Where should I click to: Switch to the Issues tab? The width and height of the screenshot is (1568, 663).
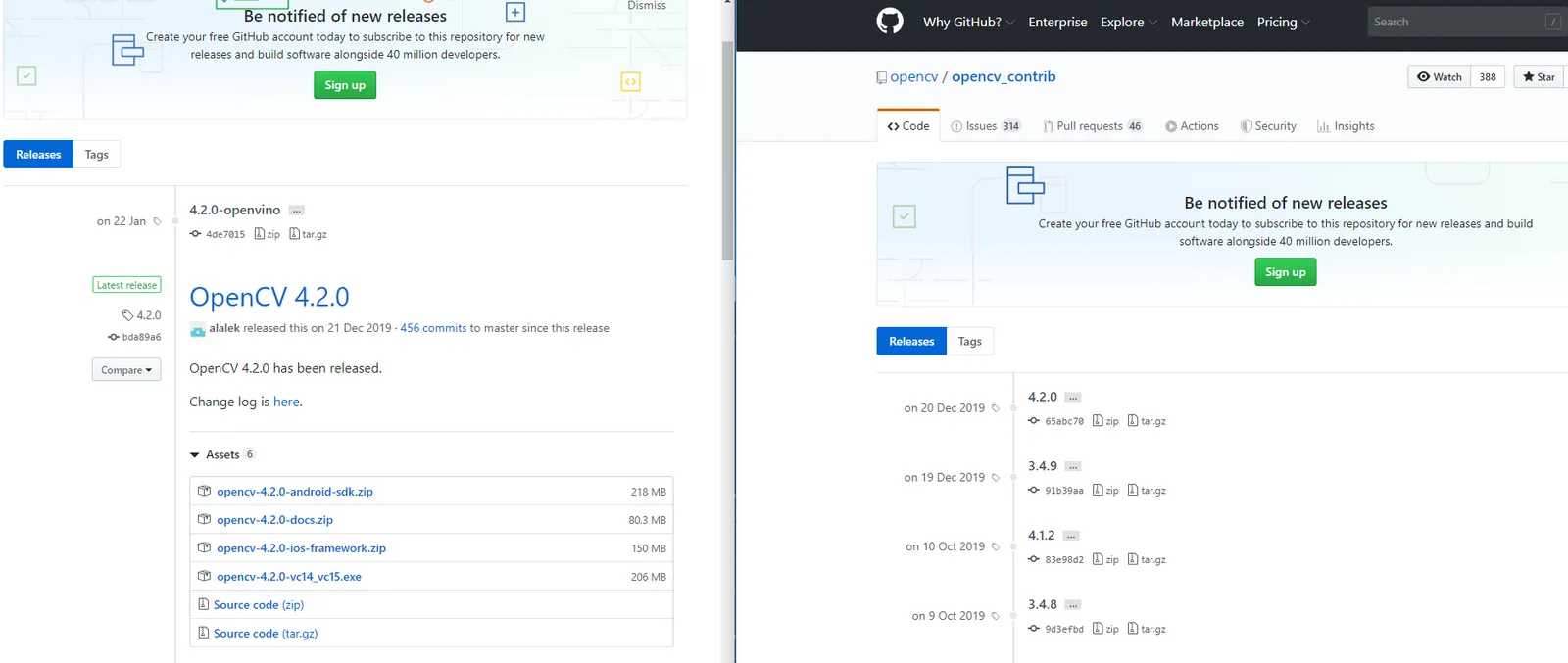(986, 126)
